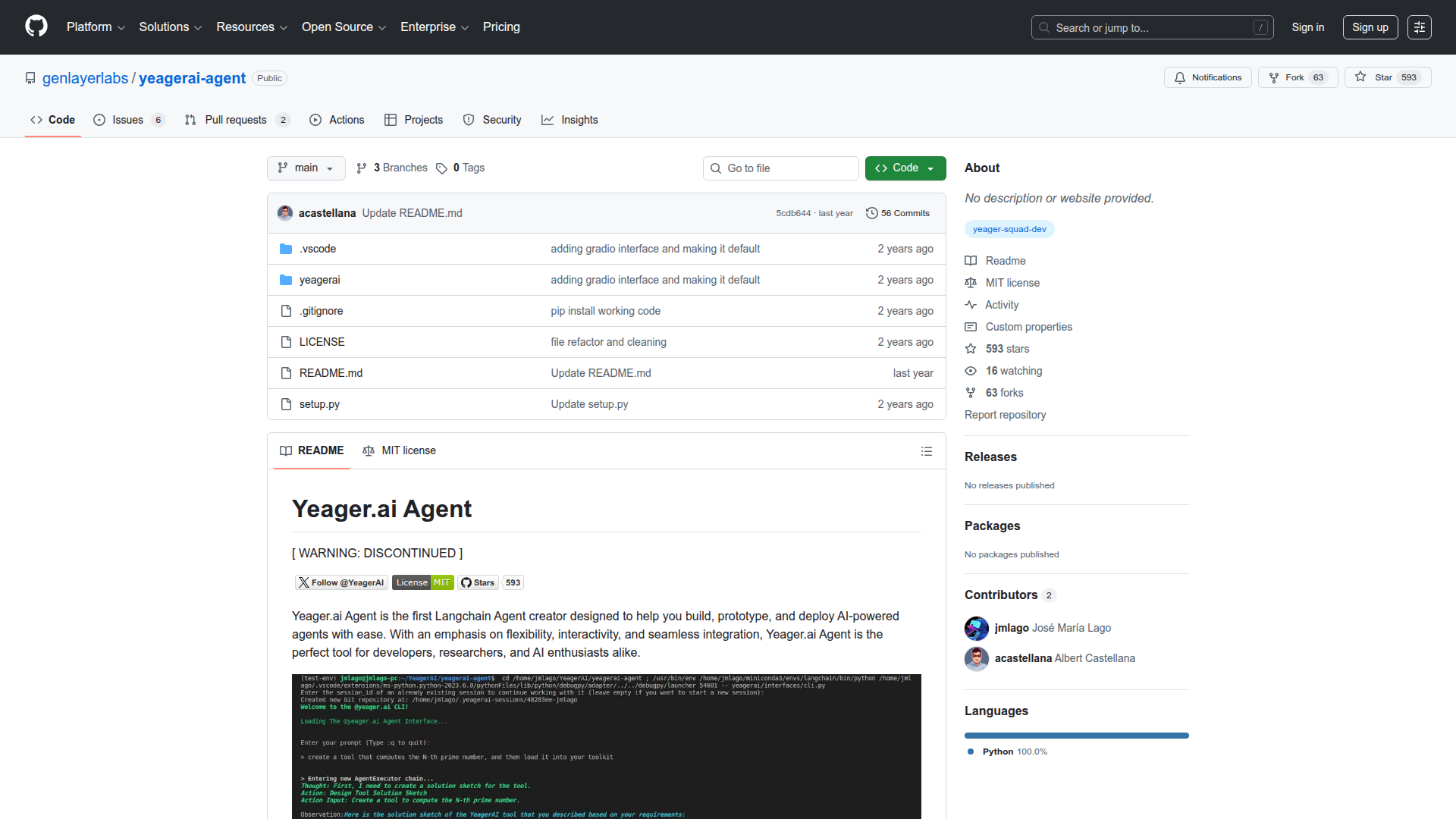The width and height of the screenshot is (1456, 819).
Task: Expand the green Code dropdown arrow
Action: tap(930, 168)
